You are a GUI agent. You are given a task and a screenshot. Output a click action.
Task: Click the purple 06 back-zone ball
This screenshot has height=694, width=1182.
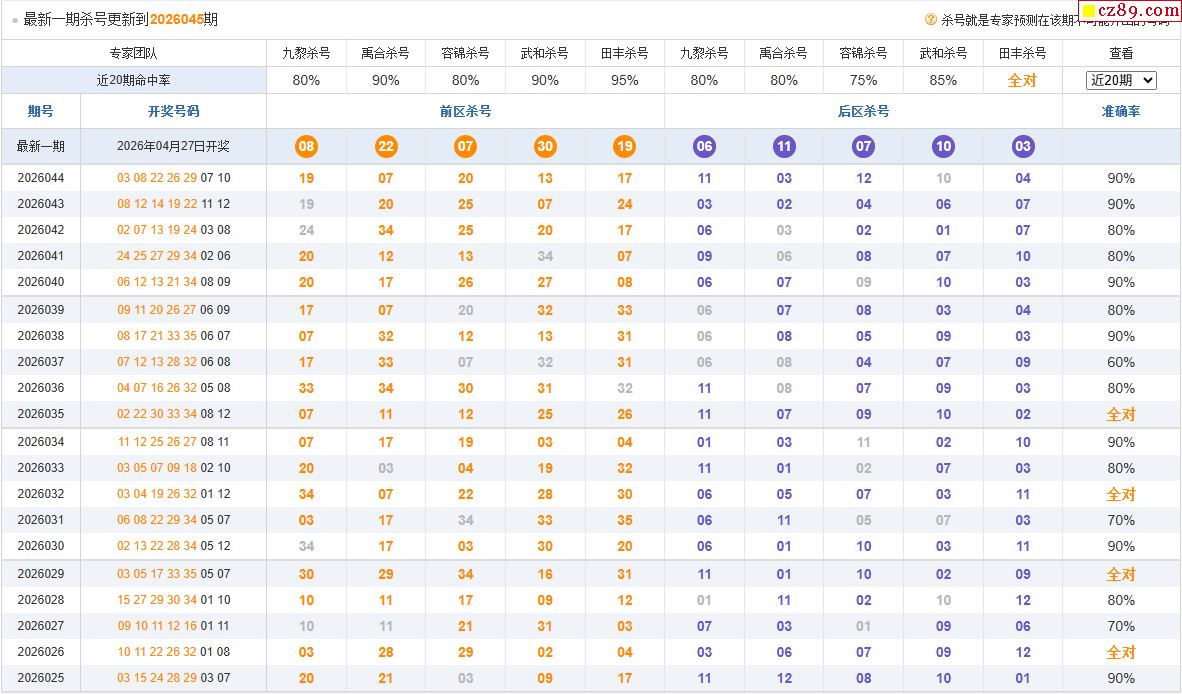click(x=705, y=147)
